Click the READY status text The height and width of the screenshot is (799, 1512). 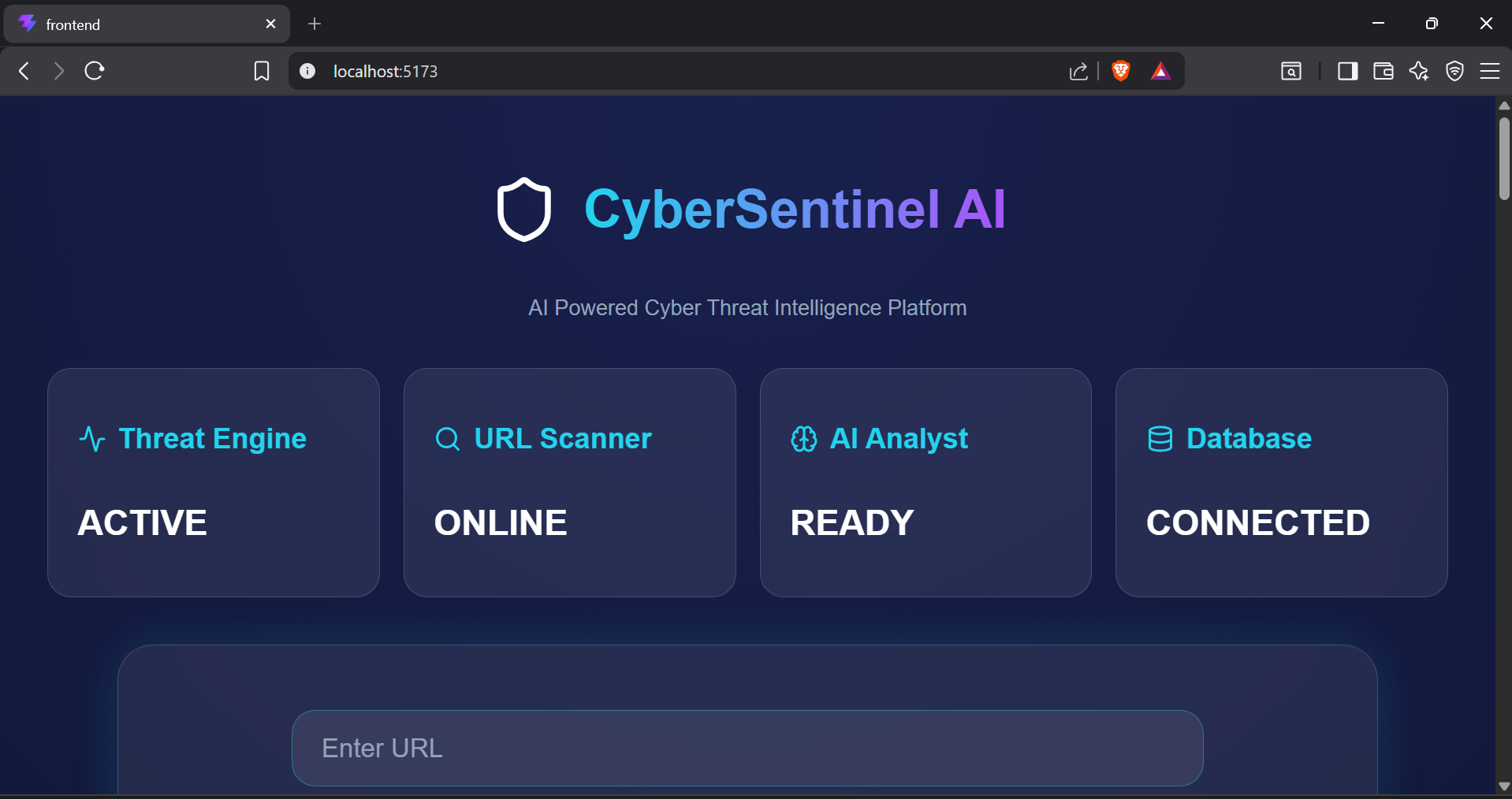852,522
